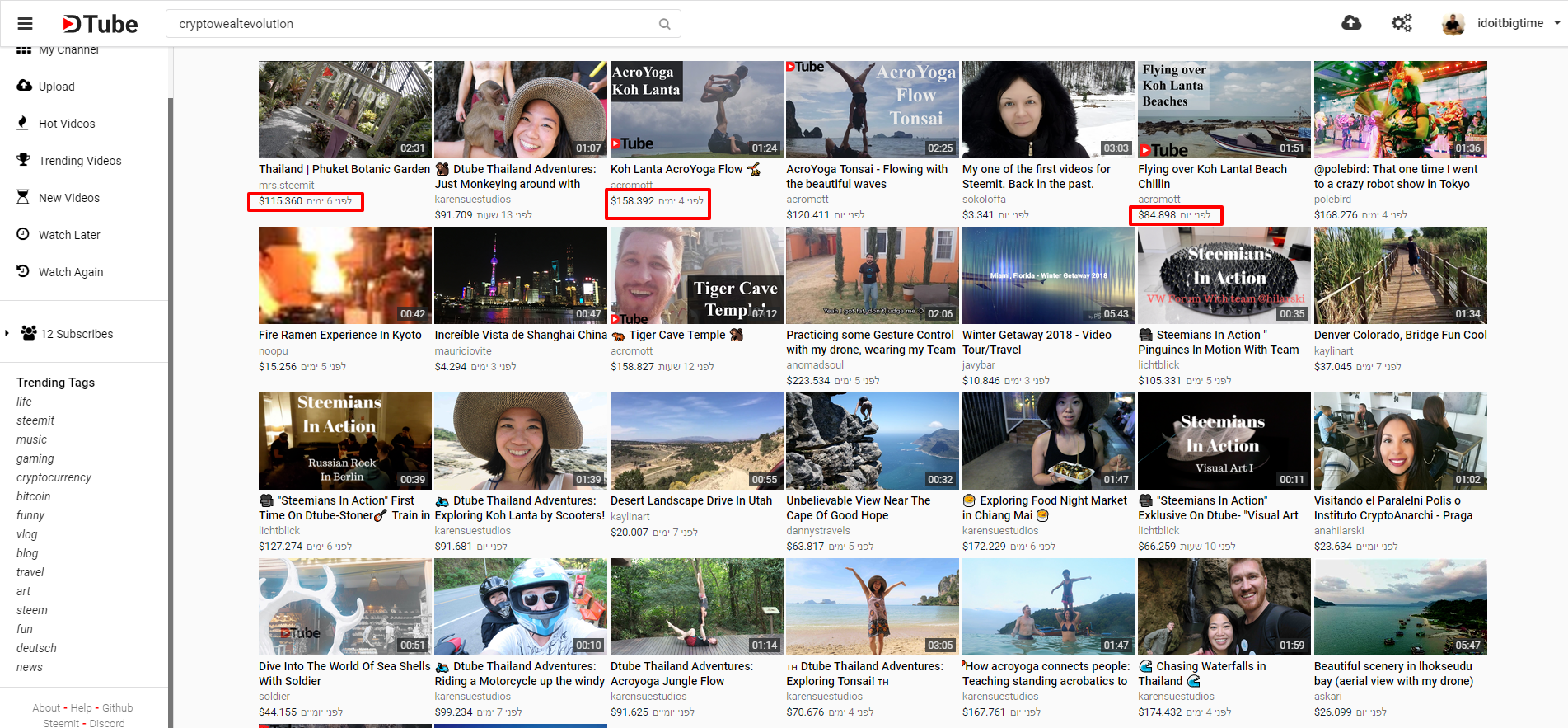Click the search magnifier icon

pyautogui.click(x=664, y=24)
